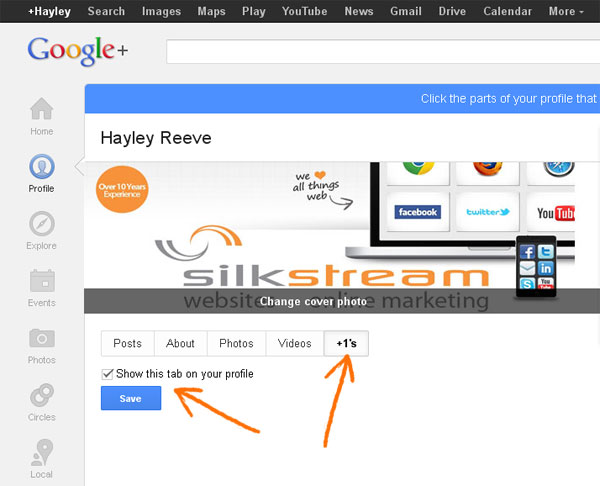Open the Videos tab

[294, 343]
